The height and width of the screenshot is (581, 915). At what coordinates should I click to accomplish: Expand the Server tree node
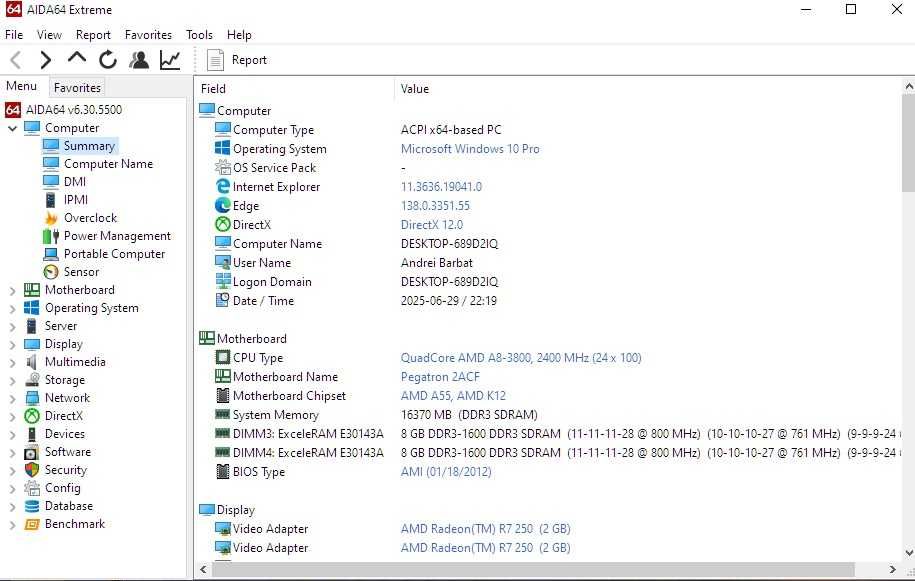(12, 327)
